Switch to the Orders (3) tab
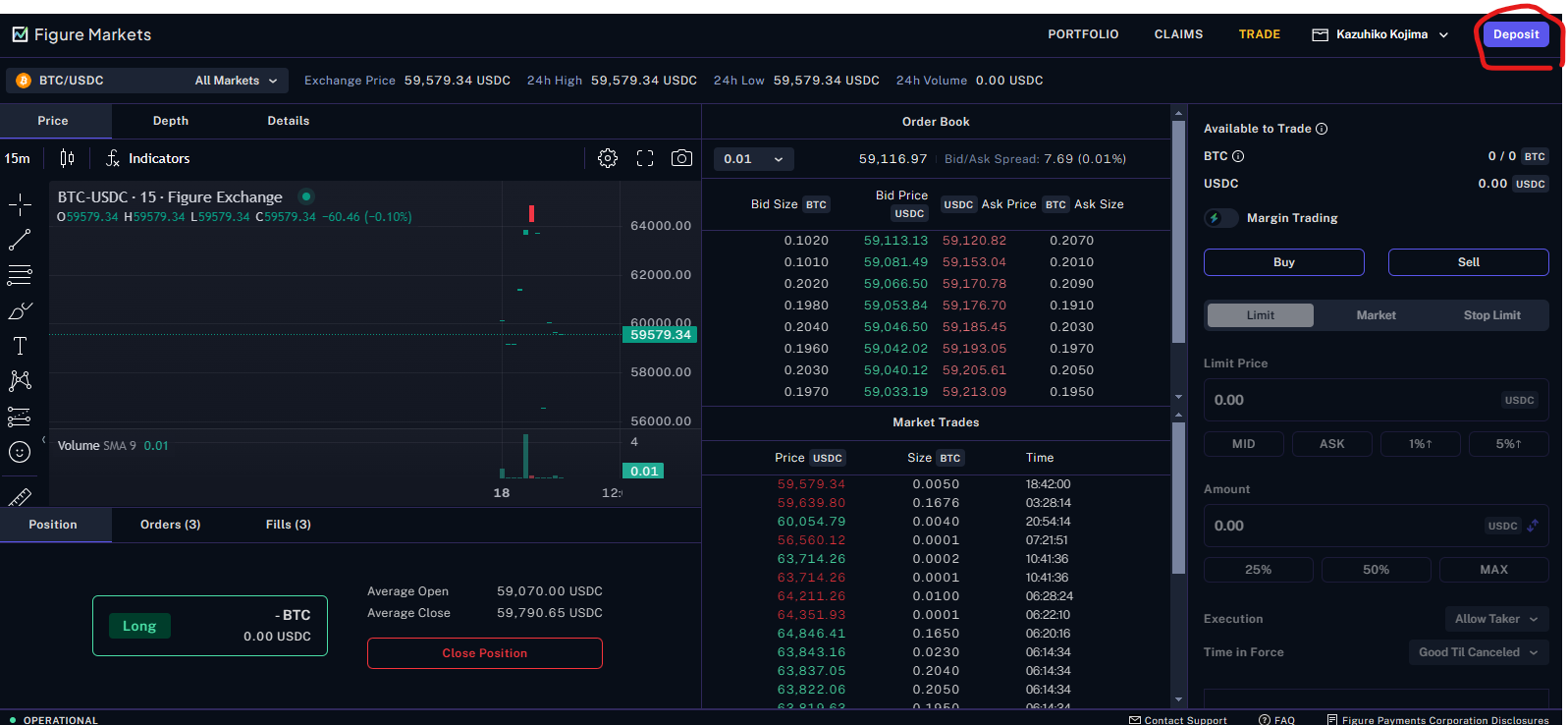This screenshot has height=725, width=1568. pos(171,525)
